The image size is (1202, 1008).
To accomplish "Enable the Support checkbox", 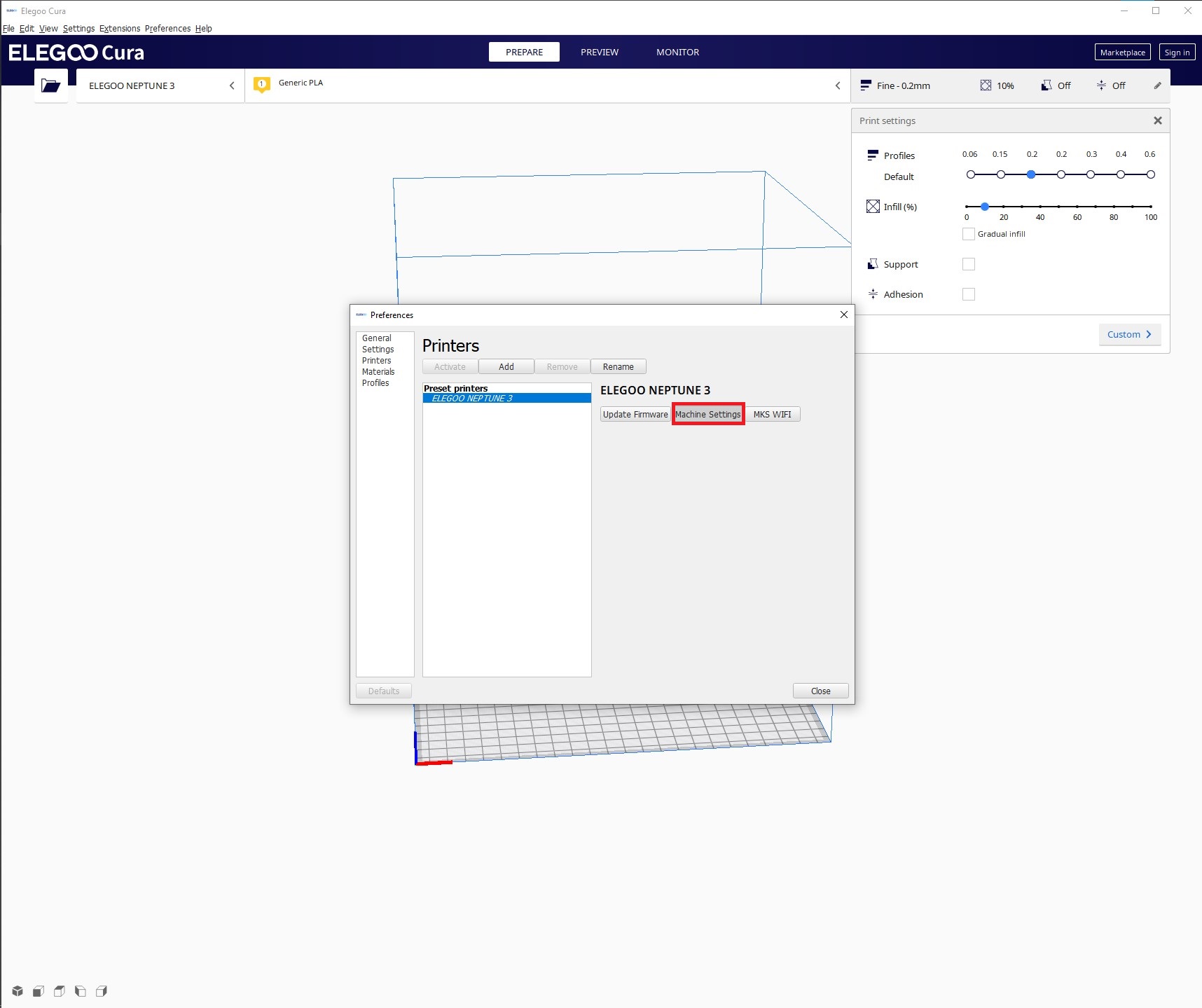I will point(969,264).
